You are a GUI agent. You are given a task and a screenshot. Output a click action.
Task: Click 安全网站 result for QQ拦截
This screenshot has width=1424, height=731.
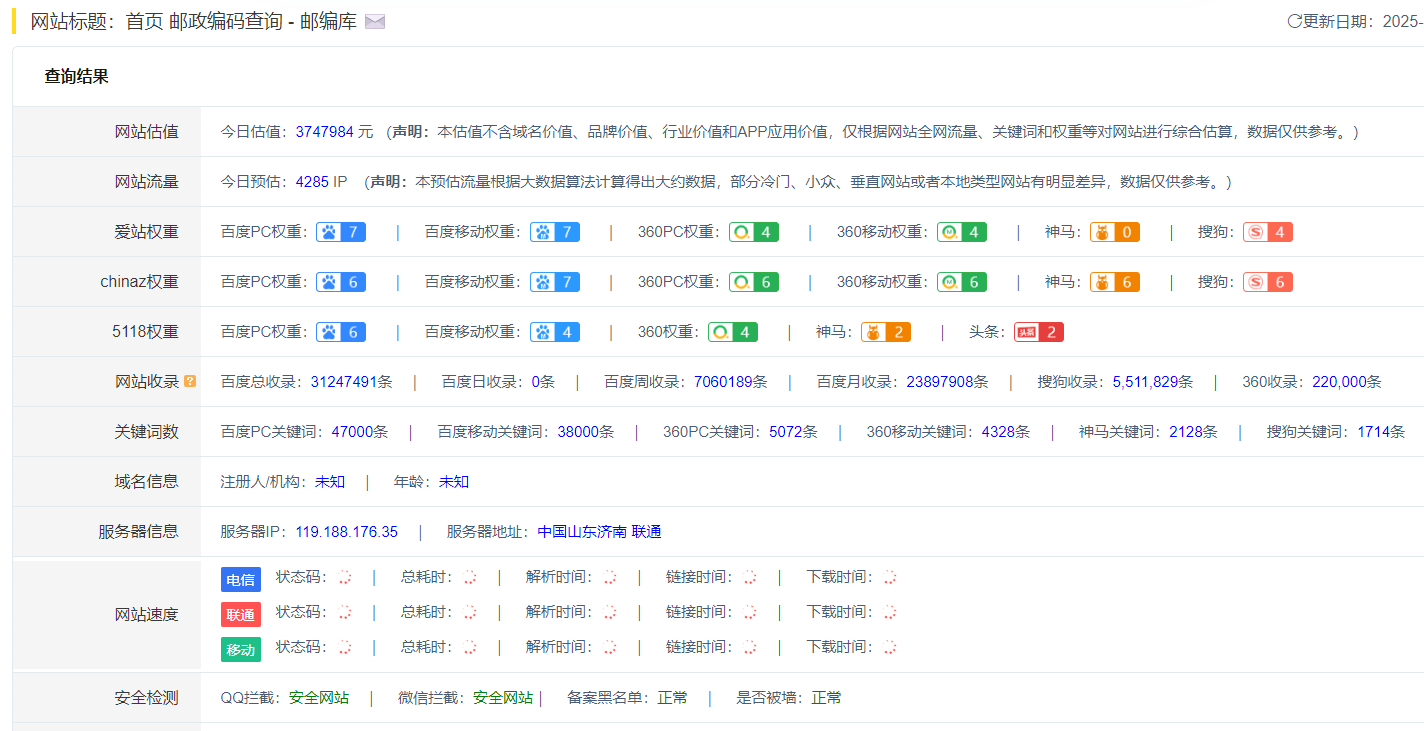tap(319, 697)
